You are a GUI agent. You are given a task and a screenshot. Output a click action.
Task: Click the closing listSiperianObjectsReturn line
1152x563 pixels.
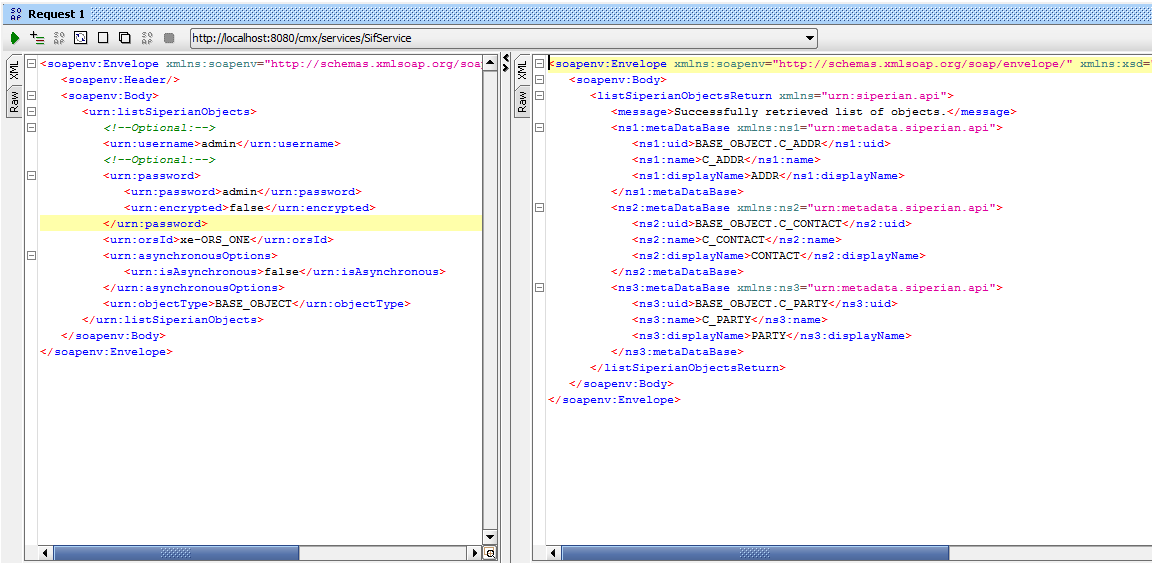tap(688, 367)
